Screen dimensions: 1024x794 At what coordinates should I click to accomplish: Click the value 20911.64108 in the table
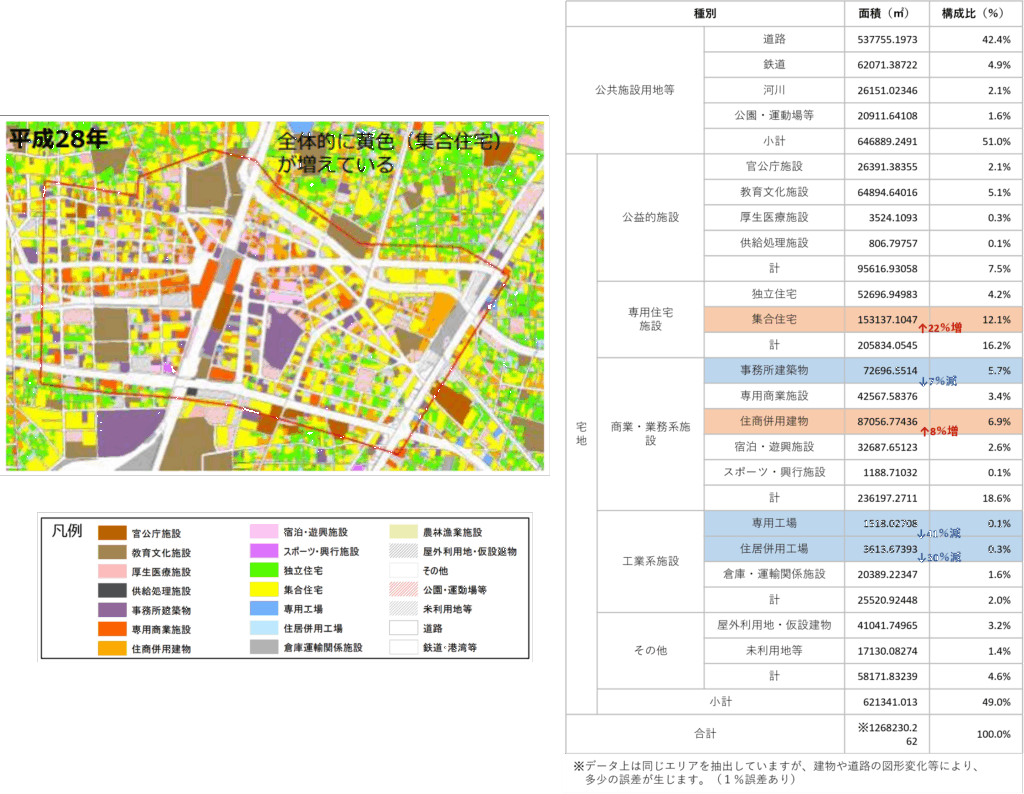(x=887, y=116)
